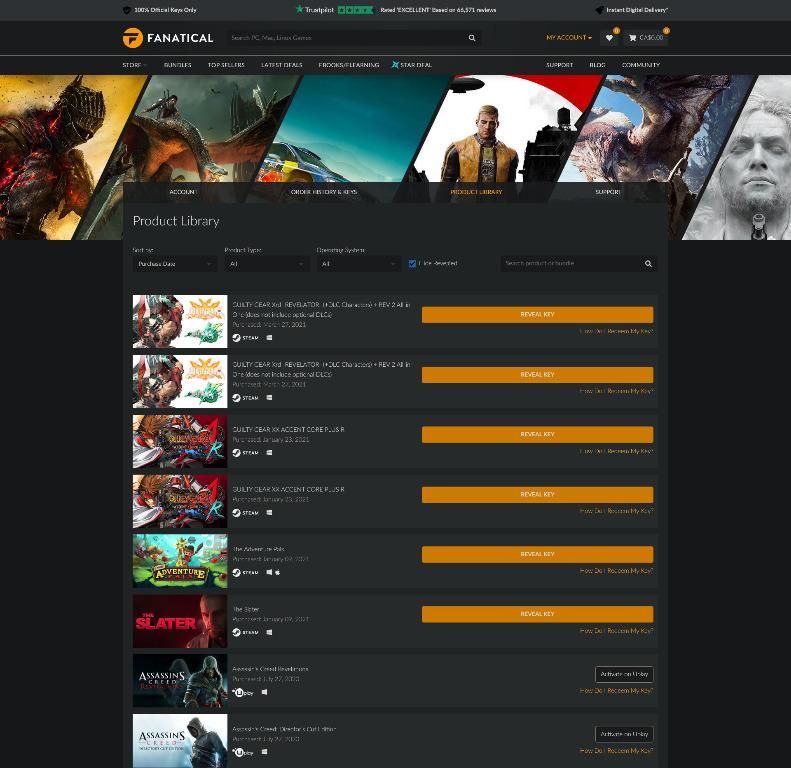The width and height of the screenshot is (791, 768).
Task: Click Steam icon on The Slater row
Action: click(245, 632)
